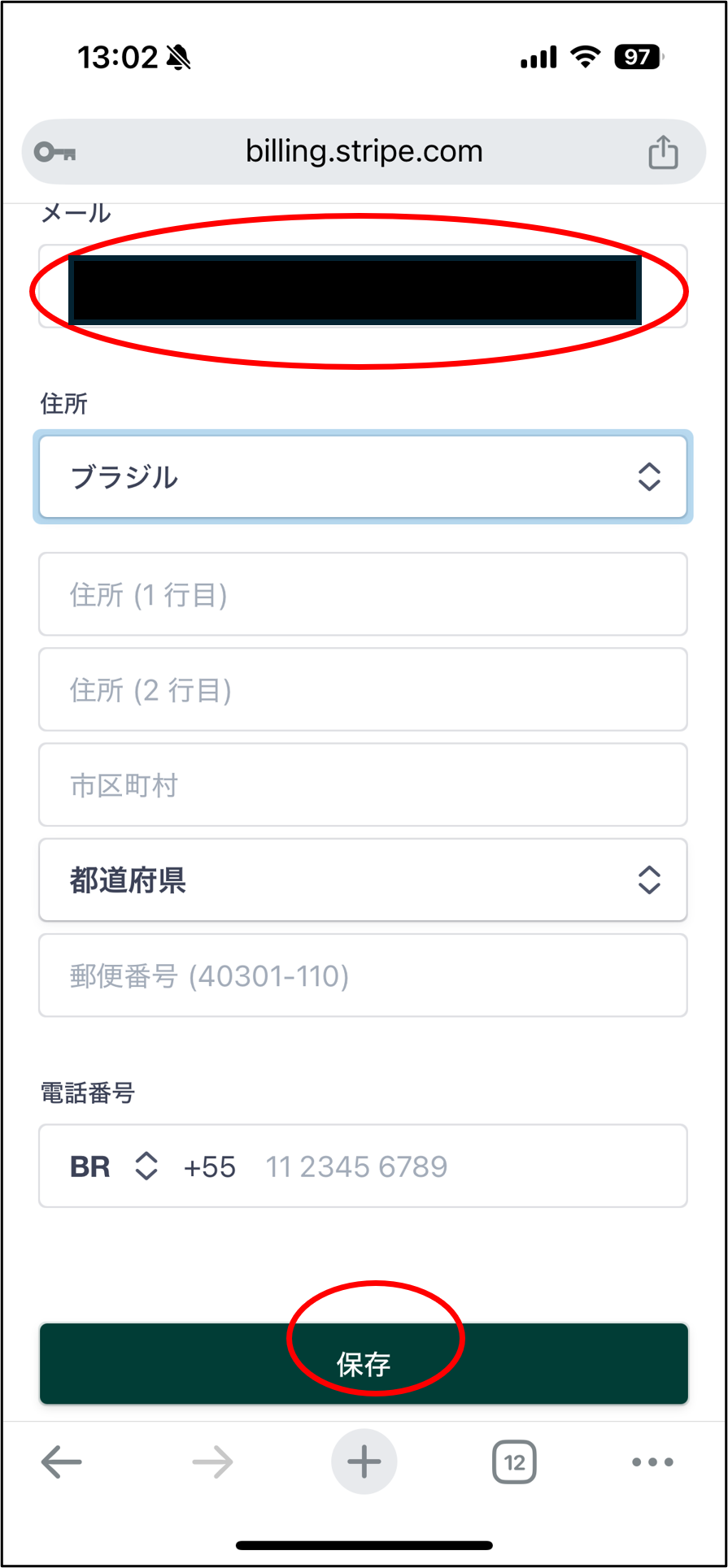Open the ブラジル country dropdown
The height and width of the screenshot is (1568, 728).
pyautogui.click(x=363, y=476)
